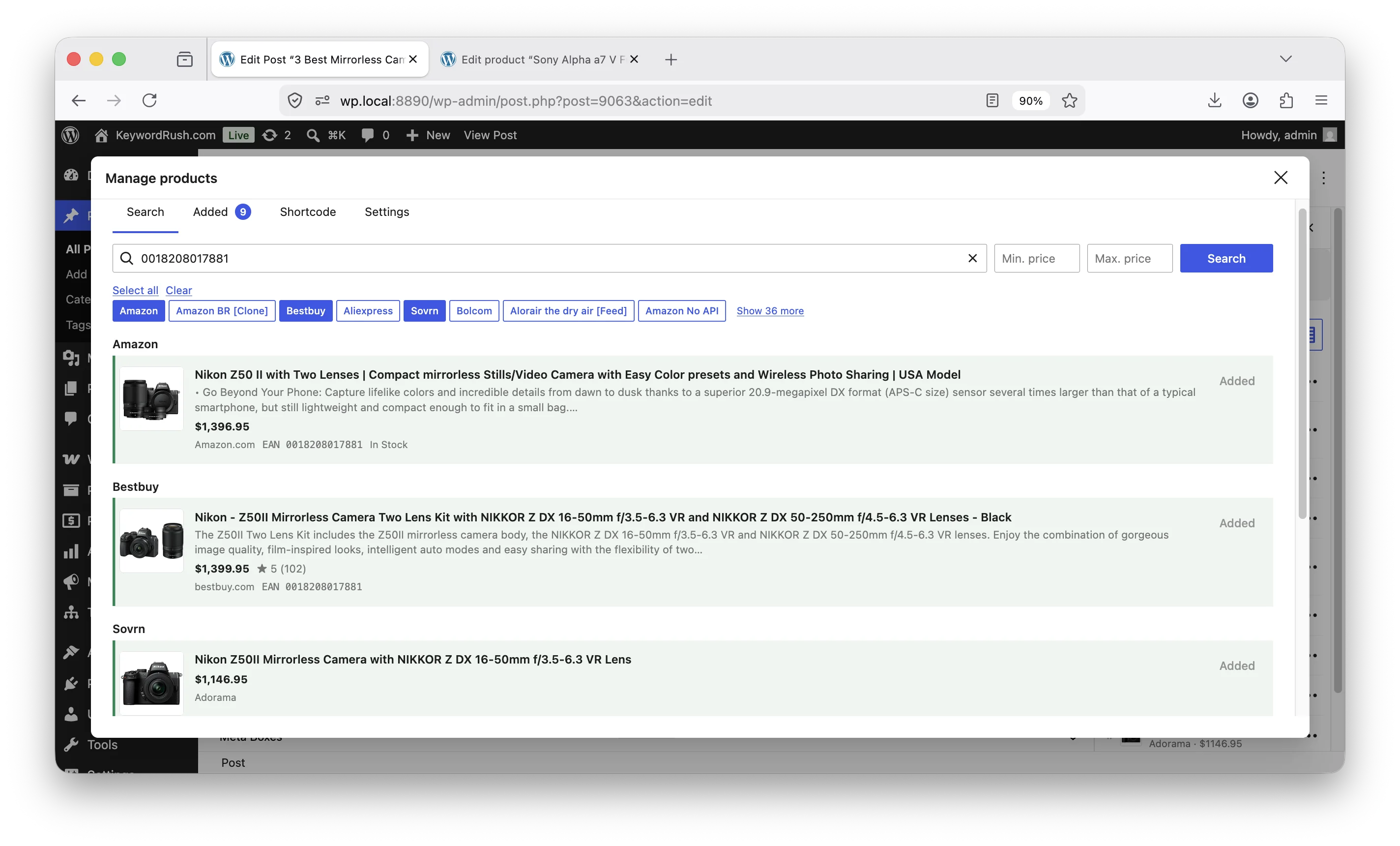Click the $1,146.95 Sovrn price
Viewport: 1400px width, 846px height.
pyautogui.click(x=221, y=679)
